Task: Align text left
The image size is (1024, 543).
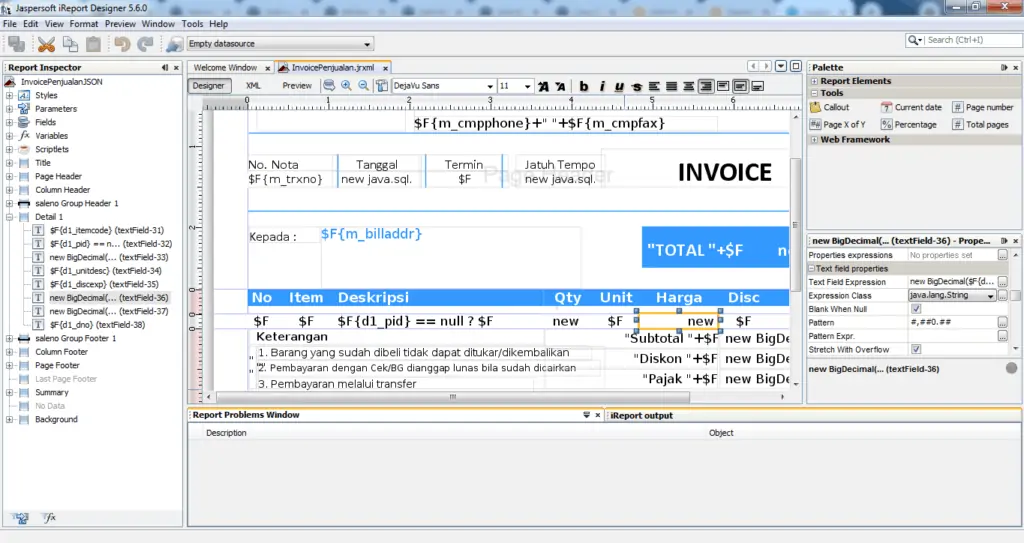Action: point(654,86)
